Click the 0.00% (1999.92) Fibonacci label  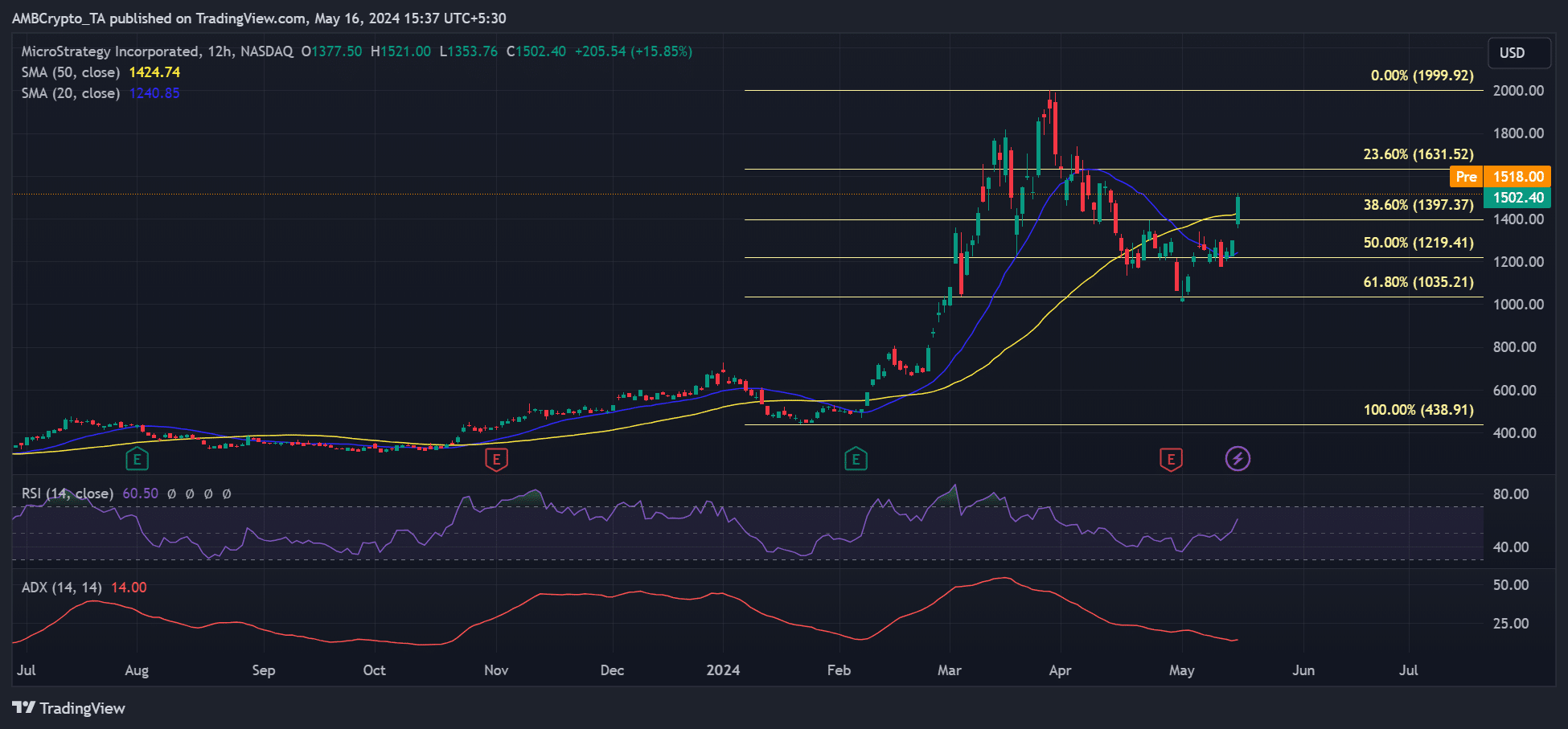pyautogui.click(x=1422, y=76)
